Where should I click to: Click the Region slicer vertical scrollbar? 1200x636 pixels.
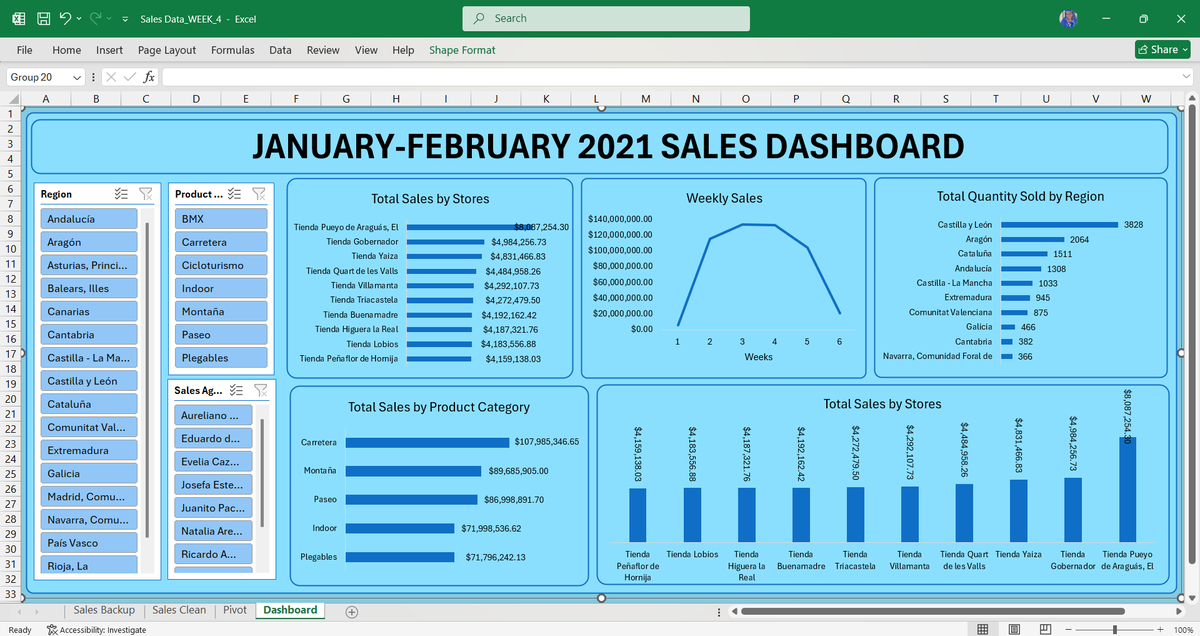[147, 380]
